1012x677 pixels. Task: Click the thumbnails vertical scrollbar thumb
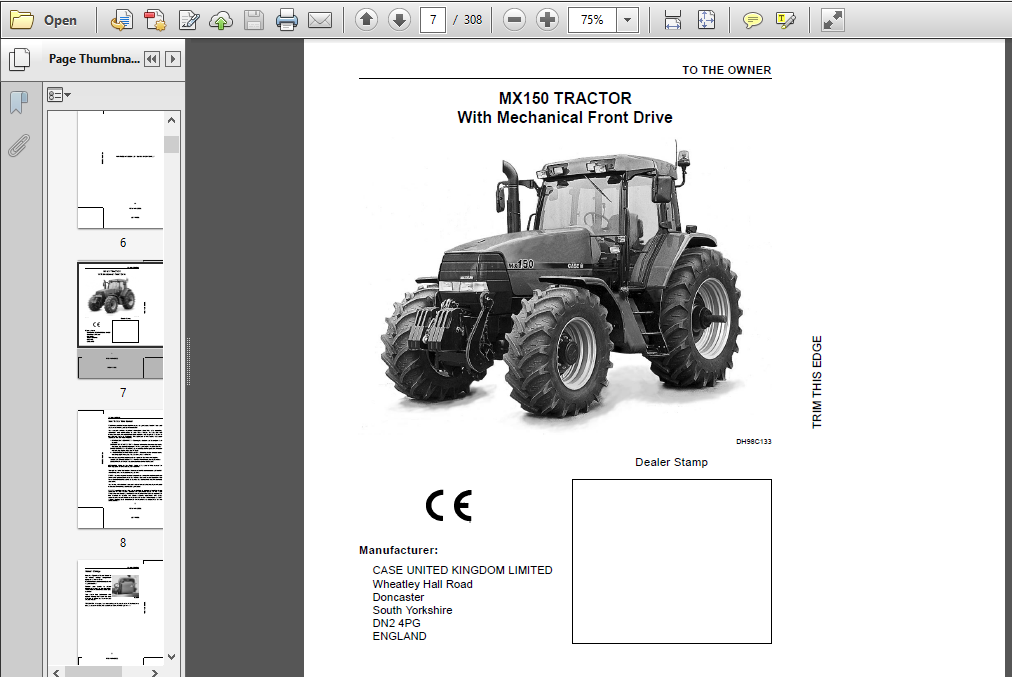[x=171, y=144]
